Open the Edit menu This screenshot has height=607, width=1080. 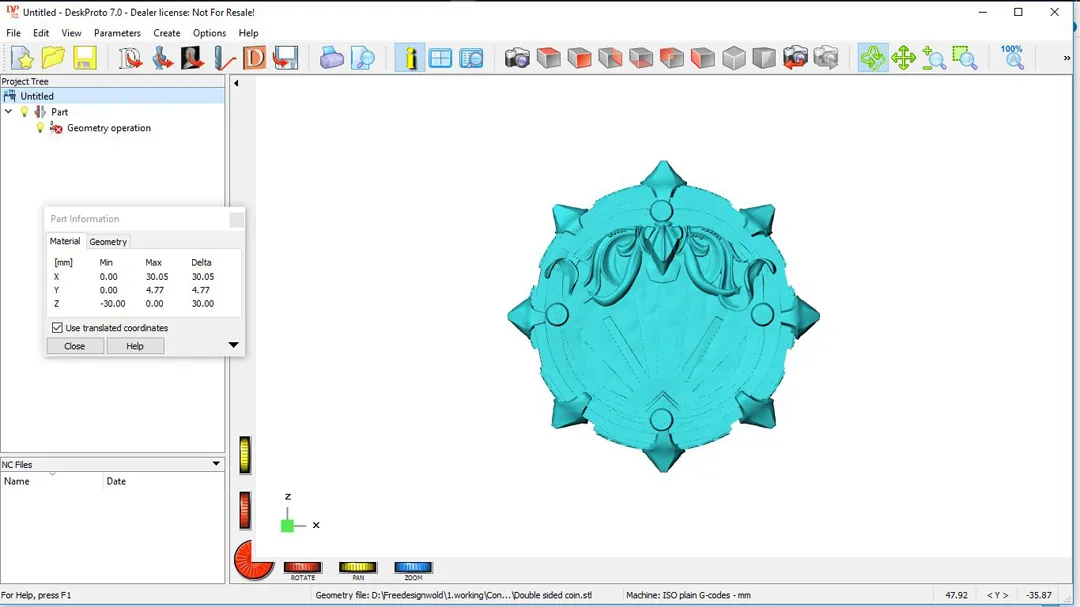pos(41,33)
